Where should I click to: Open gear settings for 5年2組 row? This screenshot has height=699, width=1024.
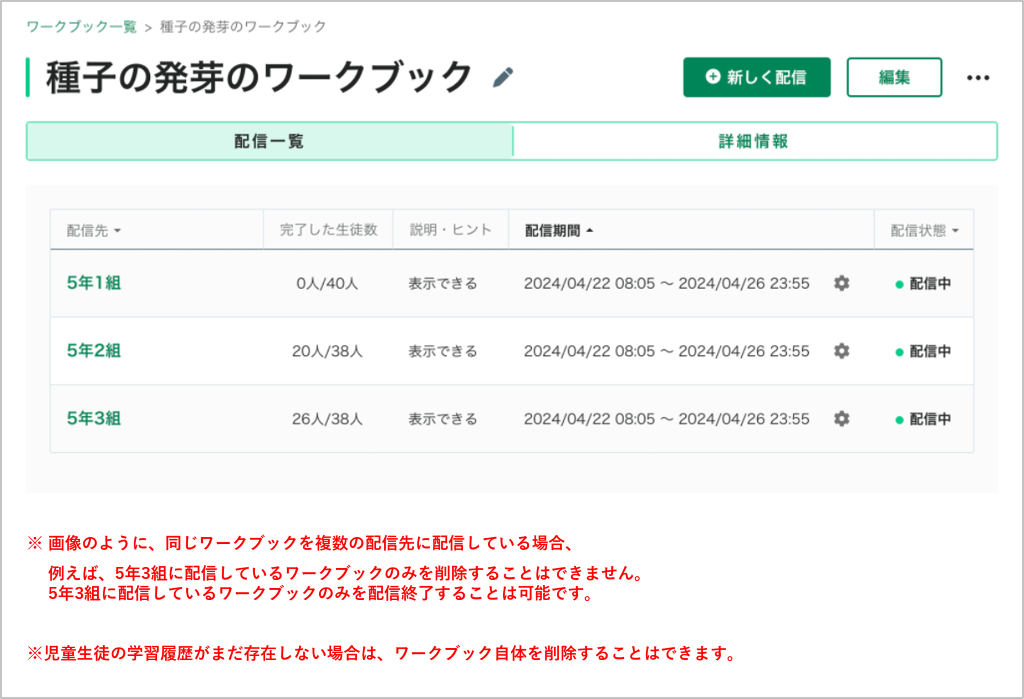(842, 351)
